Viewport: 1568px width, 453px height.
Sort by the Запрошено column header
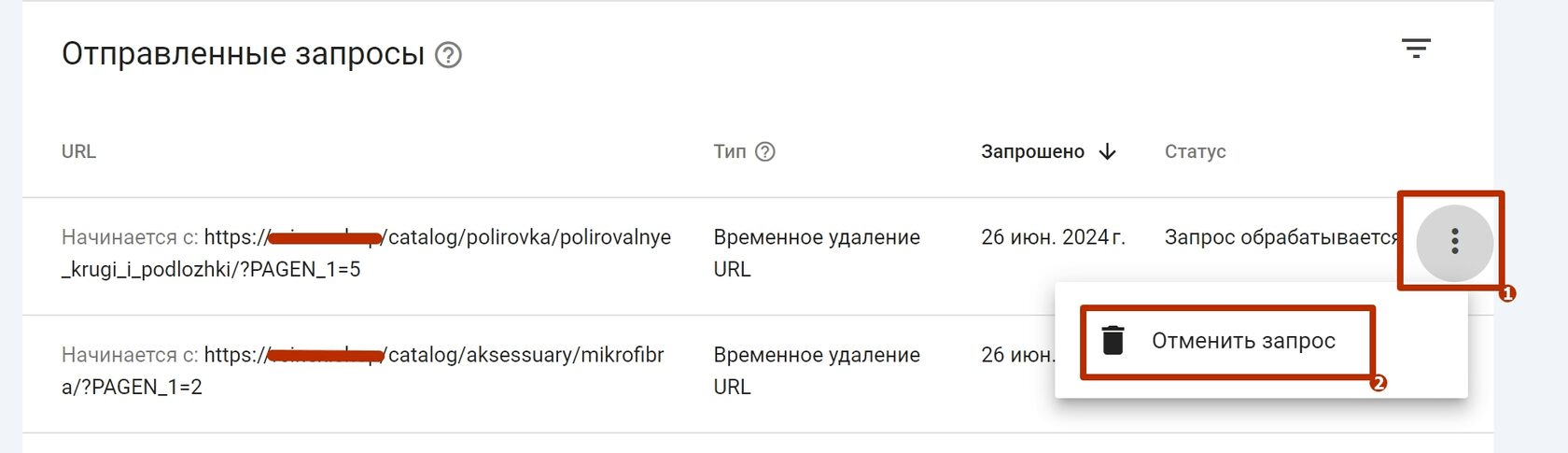tap(1032, 151)
